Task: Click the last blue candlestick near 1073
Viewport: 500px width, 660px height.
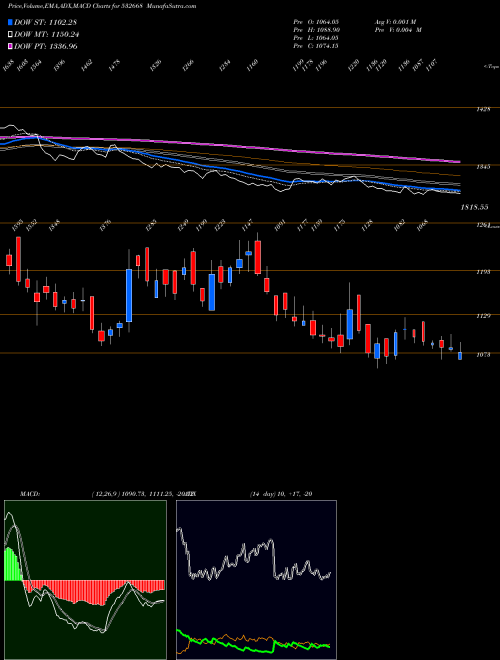Action: click(460, 356)
